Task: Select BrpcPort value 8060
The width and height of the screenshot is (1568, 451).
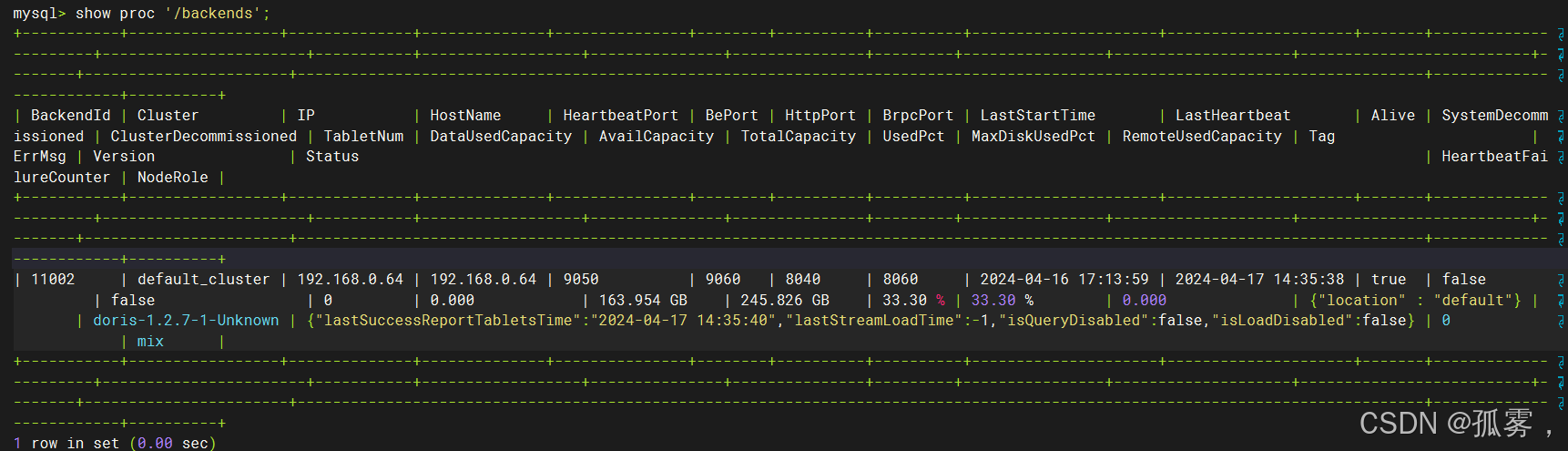Action: pyautogui.click(x=901, y=280)
